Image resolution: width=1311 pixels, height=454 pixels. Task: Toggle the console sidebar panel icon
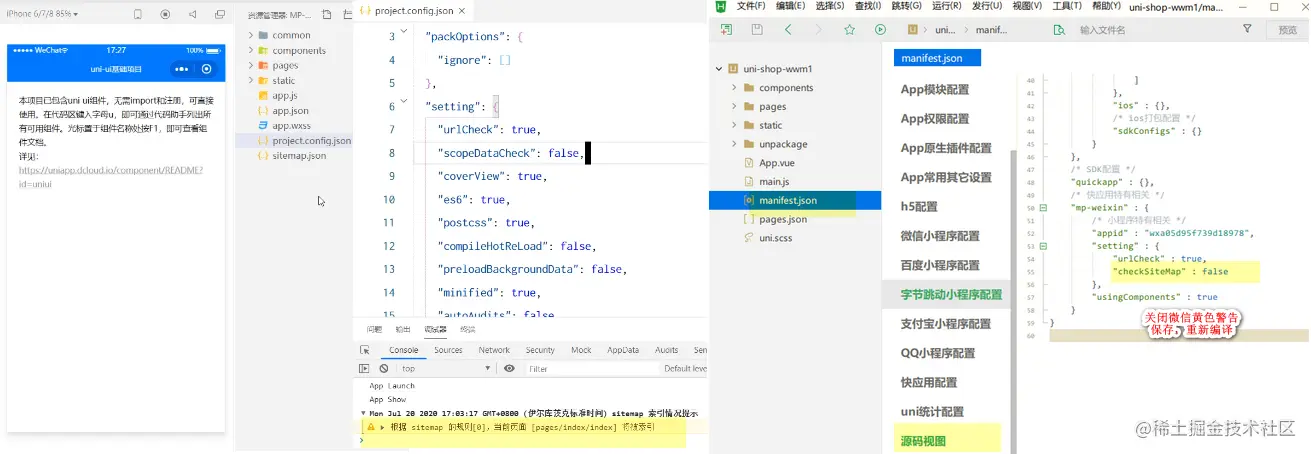tap(365, 368)
